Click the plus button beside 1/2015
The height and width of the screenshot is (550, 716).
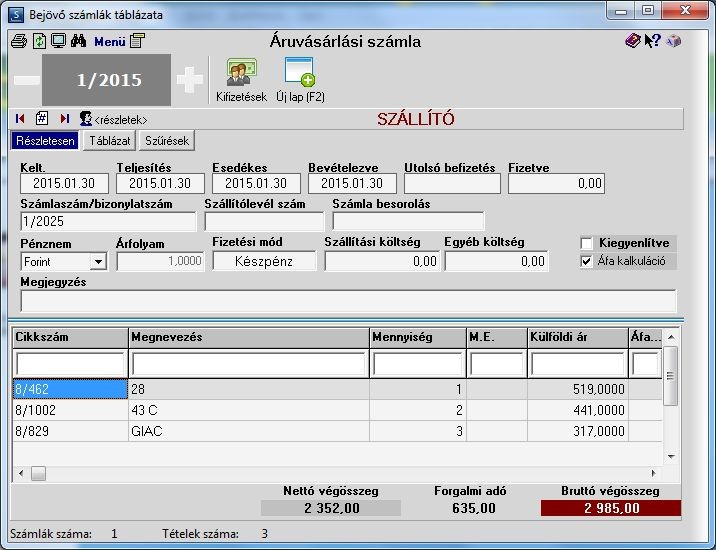tap(190, 80)
